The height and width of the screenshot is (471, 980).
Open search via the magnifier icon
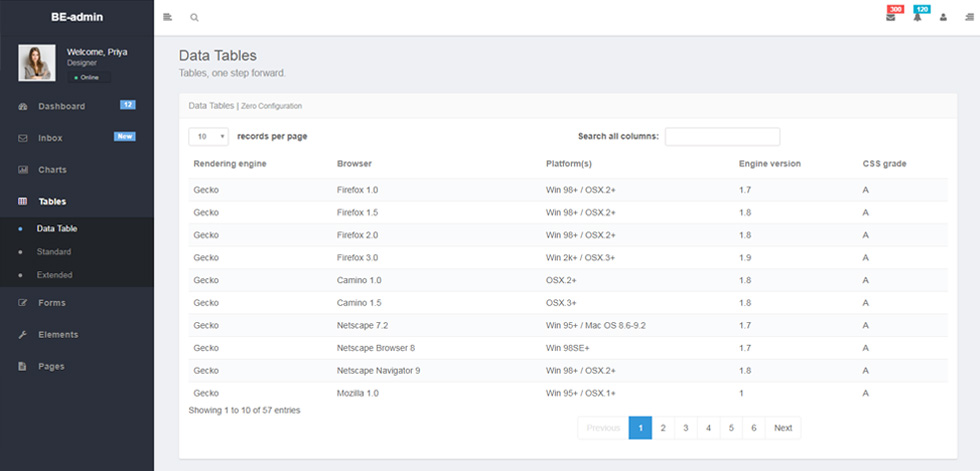pos(194,17)
